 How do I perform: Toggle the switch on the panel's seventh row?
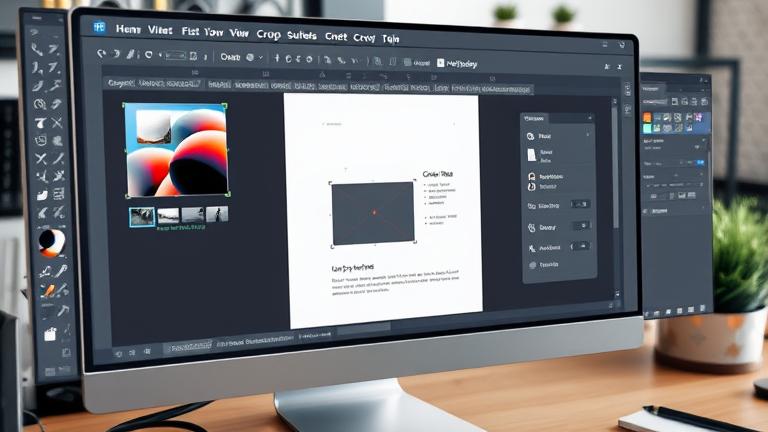coord(580,246)
